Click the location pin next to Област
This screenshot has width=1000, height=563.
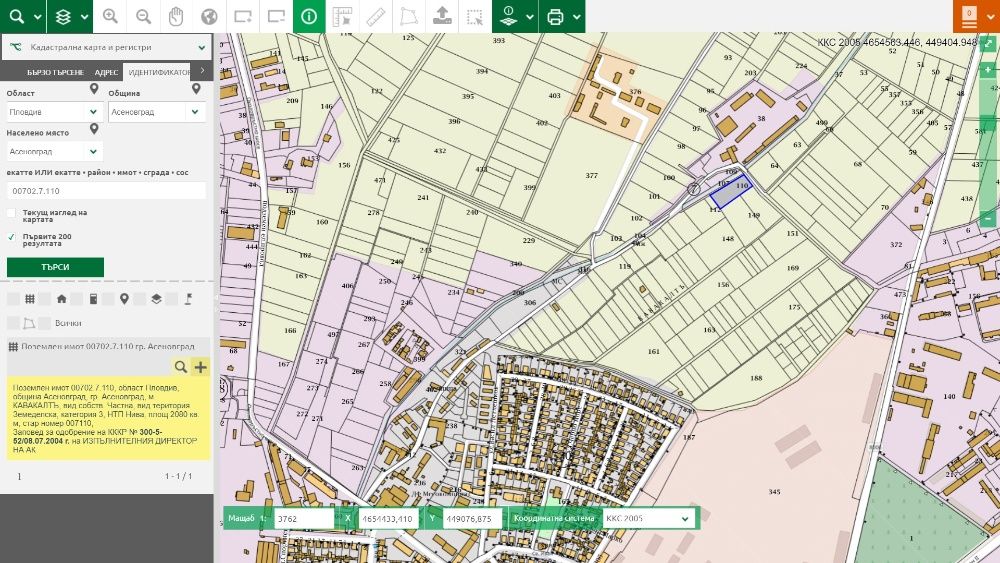click(x=94, y=89)
